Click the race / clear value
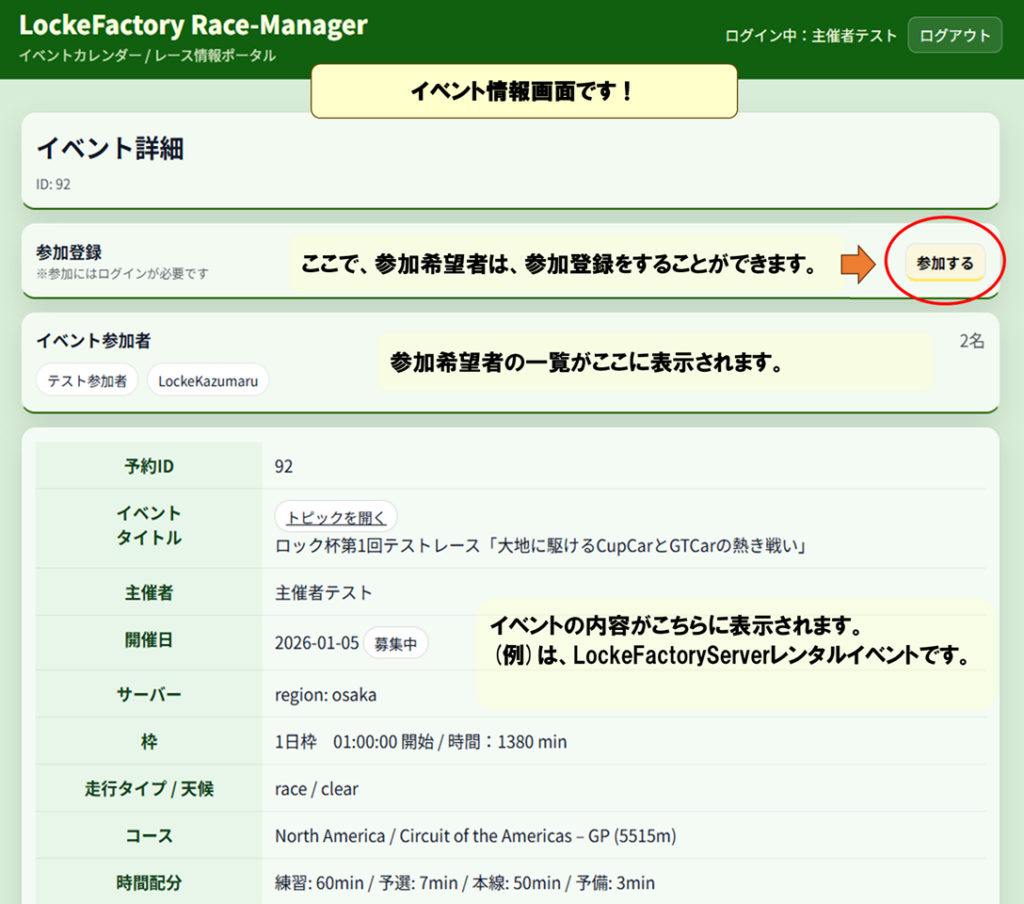This screenshot has width=1024, height=904. pos(316,789)
